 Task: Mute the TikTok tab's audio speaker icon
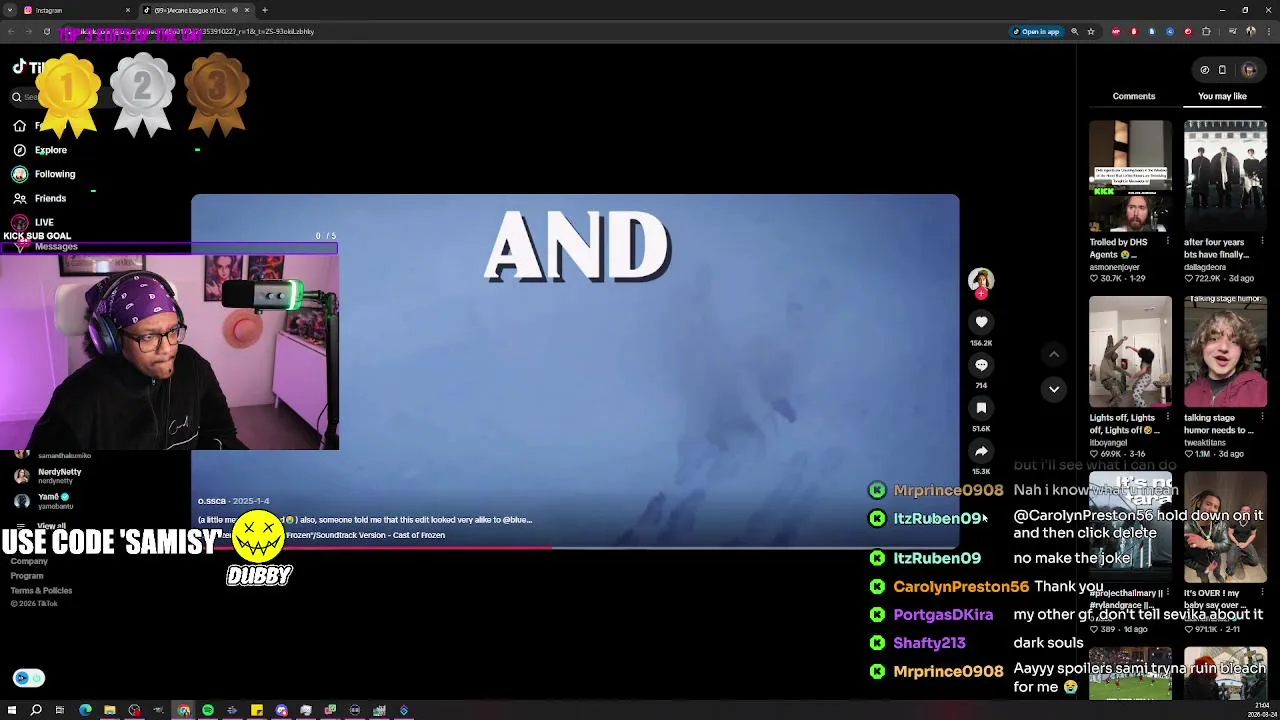click(x=235, y=10)
